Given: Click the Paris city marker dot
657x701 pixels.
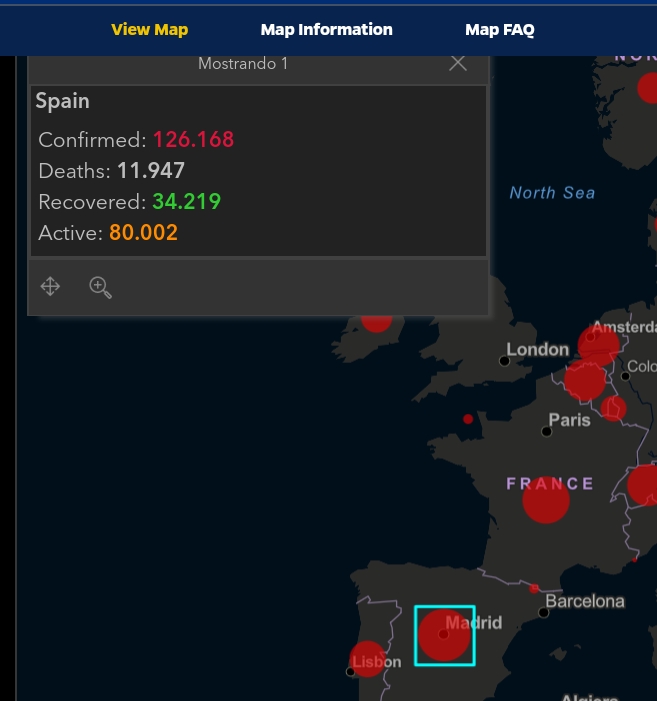Looking at the screenshot, I should [546, 432].
